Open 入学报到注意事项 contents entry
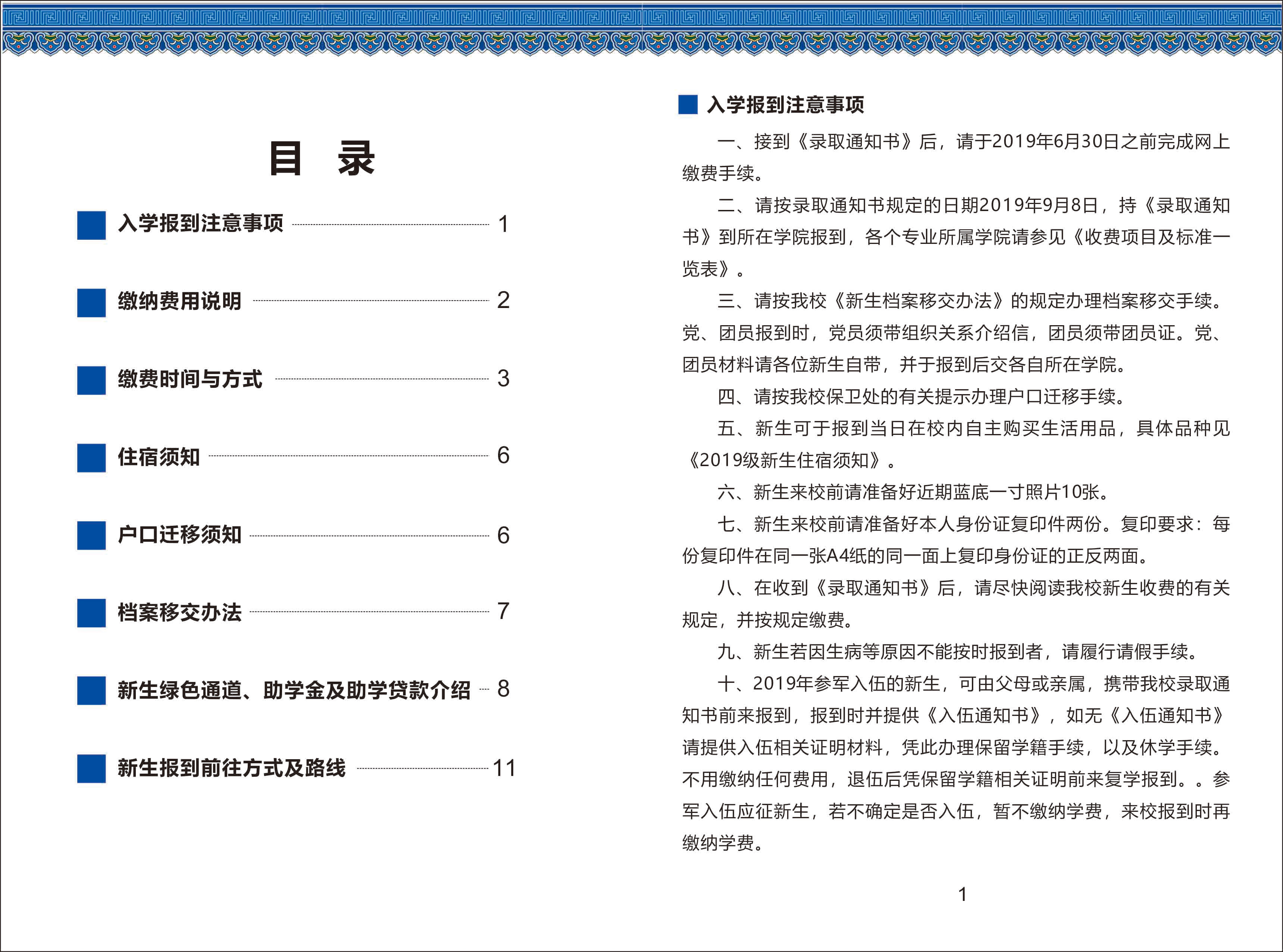The width and height of the screenshot is (1283, 952). tap(201, 224)
